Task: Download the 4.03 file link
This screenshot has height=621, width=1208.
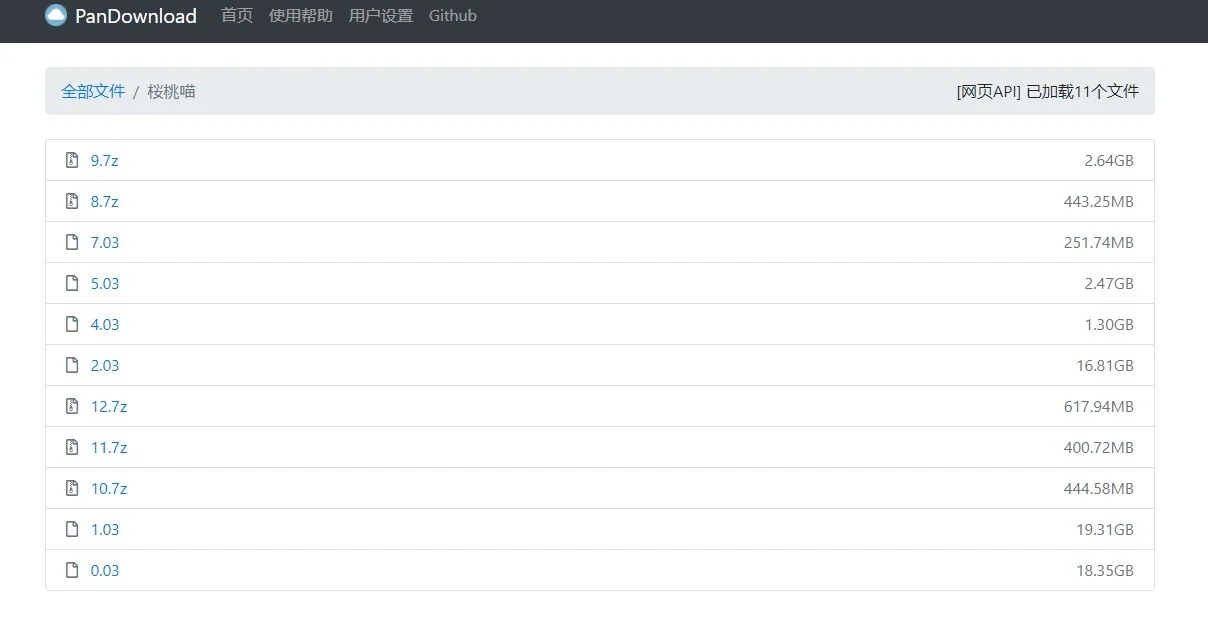Action: [105, 324]
